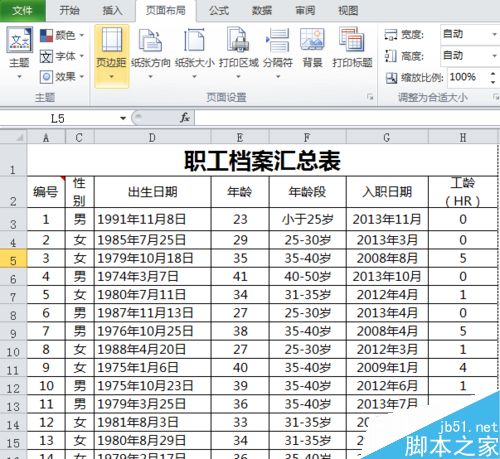Select column D header
Image resolution: width=500 pixels, height=459 pixels.
coord(152,137)
